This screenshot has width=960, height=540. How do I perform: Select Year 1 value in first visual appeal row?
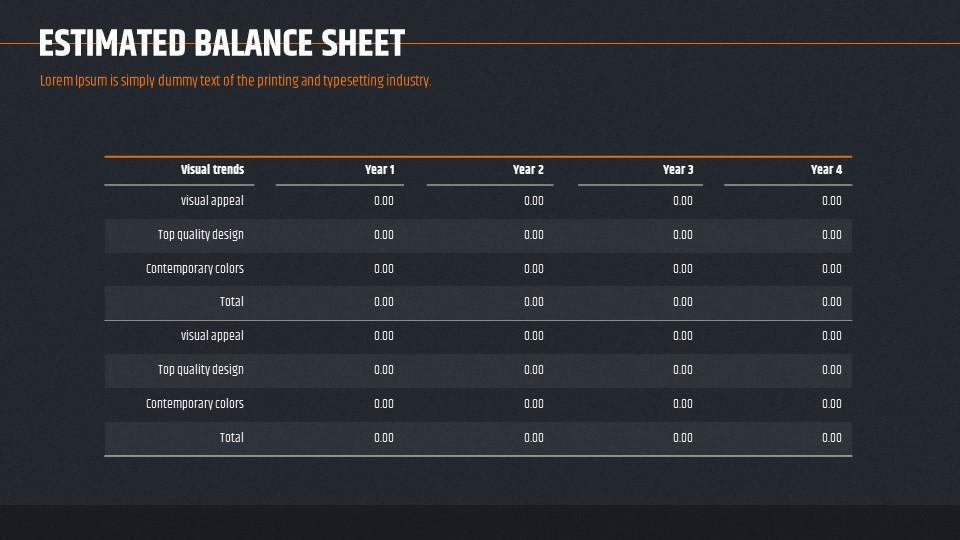point(384,201)
